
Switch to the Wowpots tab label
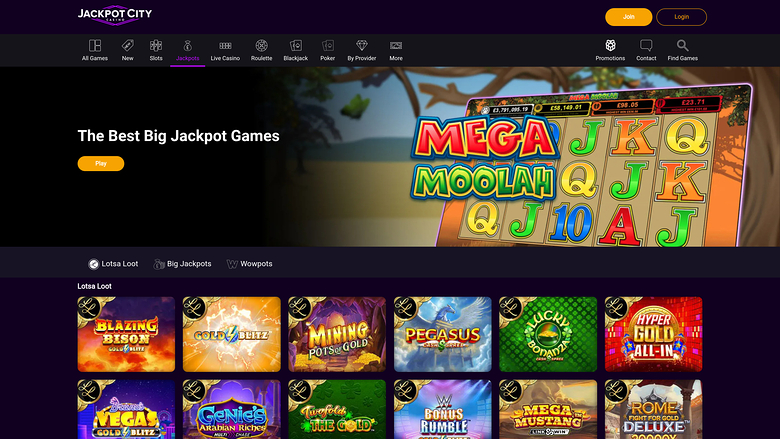click(256, 264)
